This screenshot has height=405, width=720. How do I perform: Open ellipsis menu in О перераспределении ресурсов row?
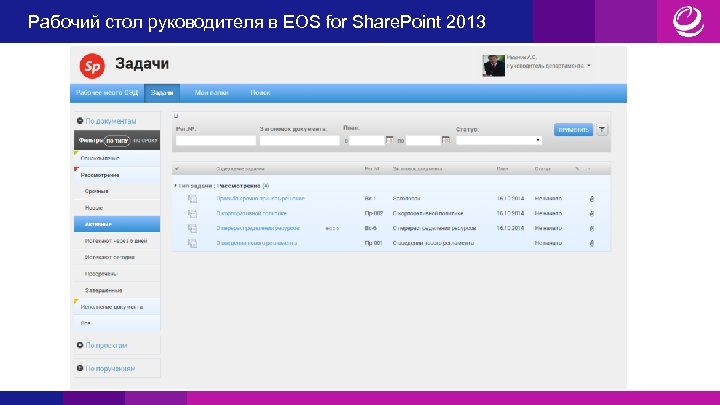click(x=332, y=228)
